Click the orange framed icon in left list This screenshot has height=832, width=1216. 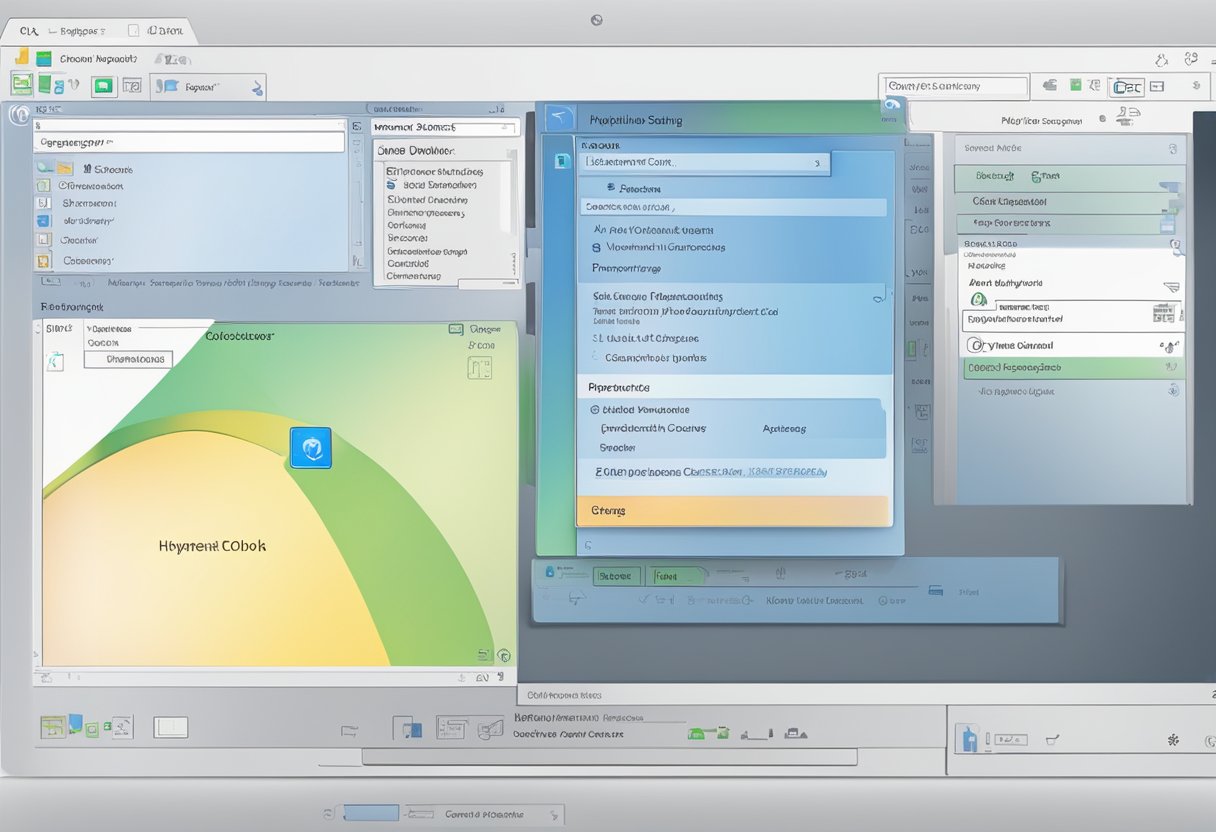point(43,261)
